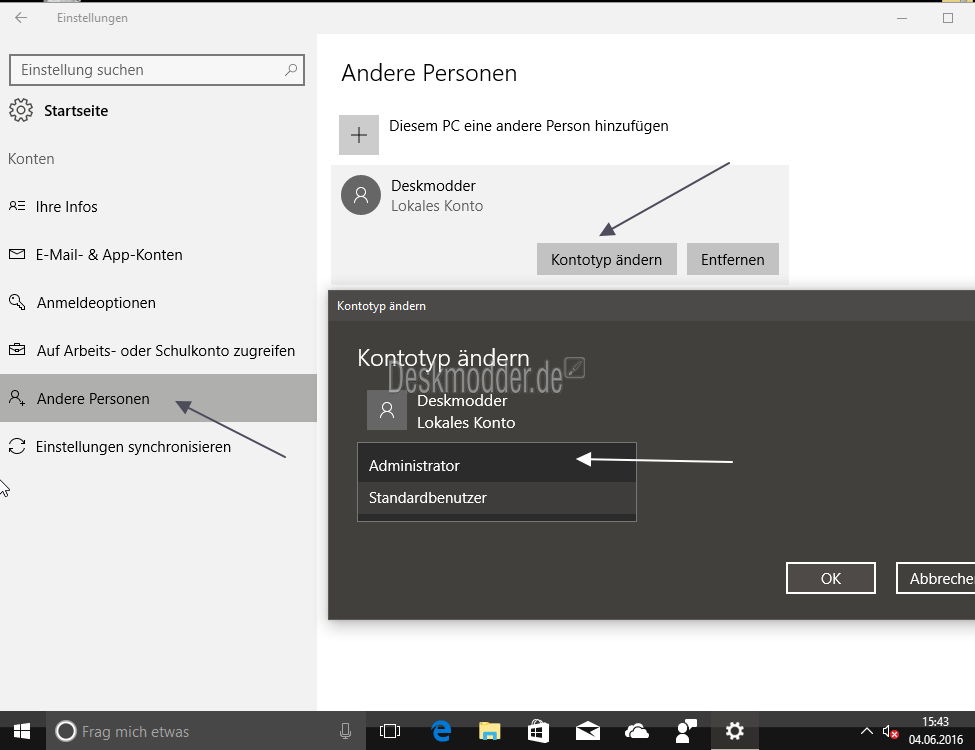Open Einstellungen synchronisieren page
975x750 pixels.
tap(159, 447)
